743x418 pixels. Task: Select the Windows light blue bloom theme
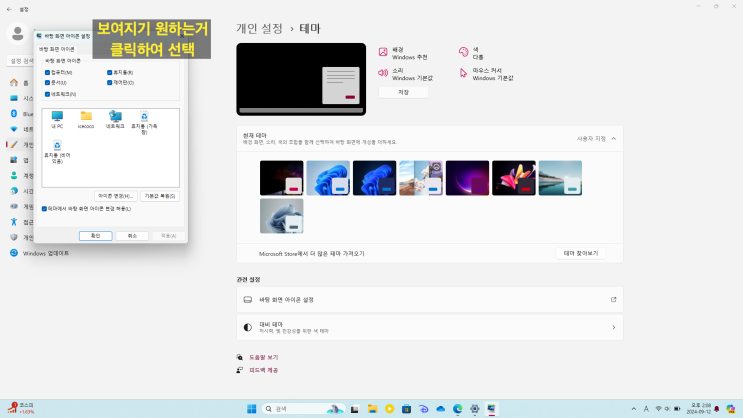[328, 178]
